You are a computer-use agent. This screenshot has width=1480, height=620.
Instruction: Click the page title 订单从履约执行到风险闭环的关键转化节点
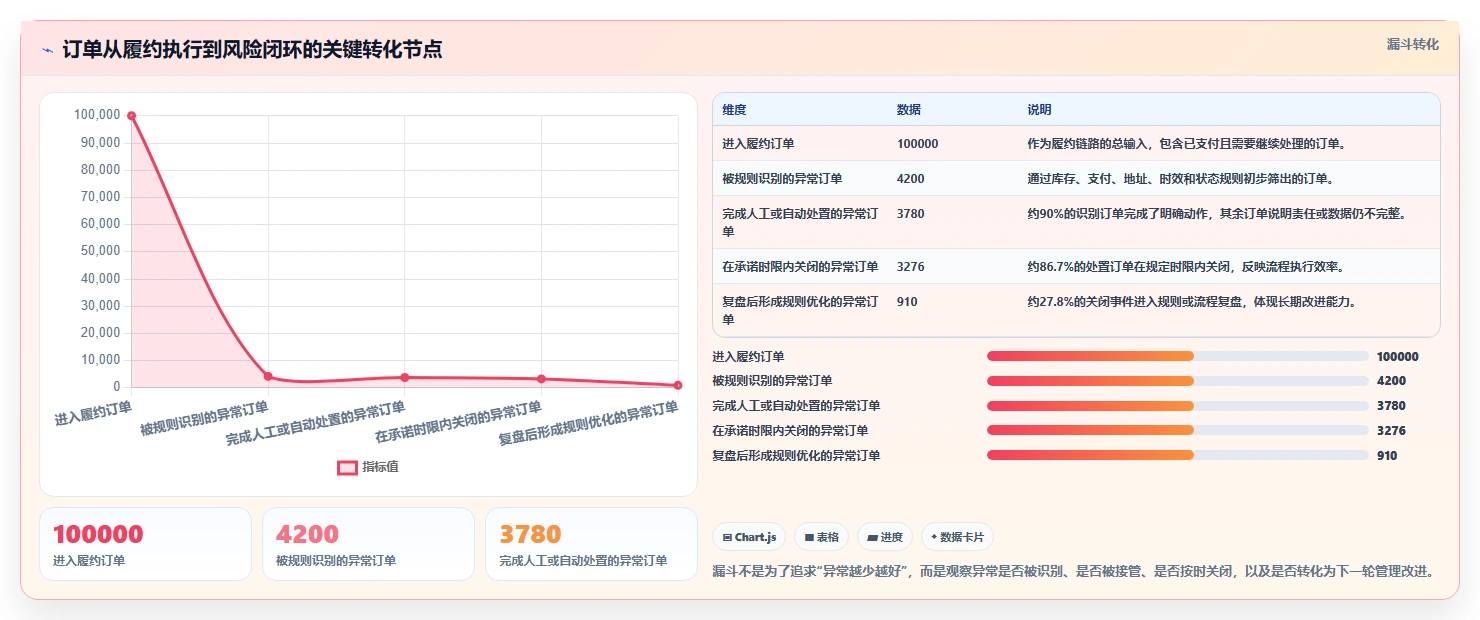click(252, 50)
